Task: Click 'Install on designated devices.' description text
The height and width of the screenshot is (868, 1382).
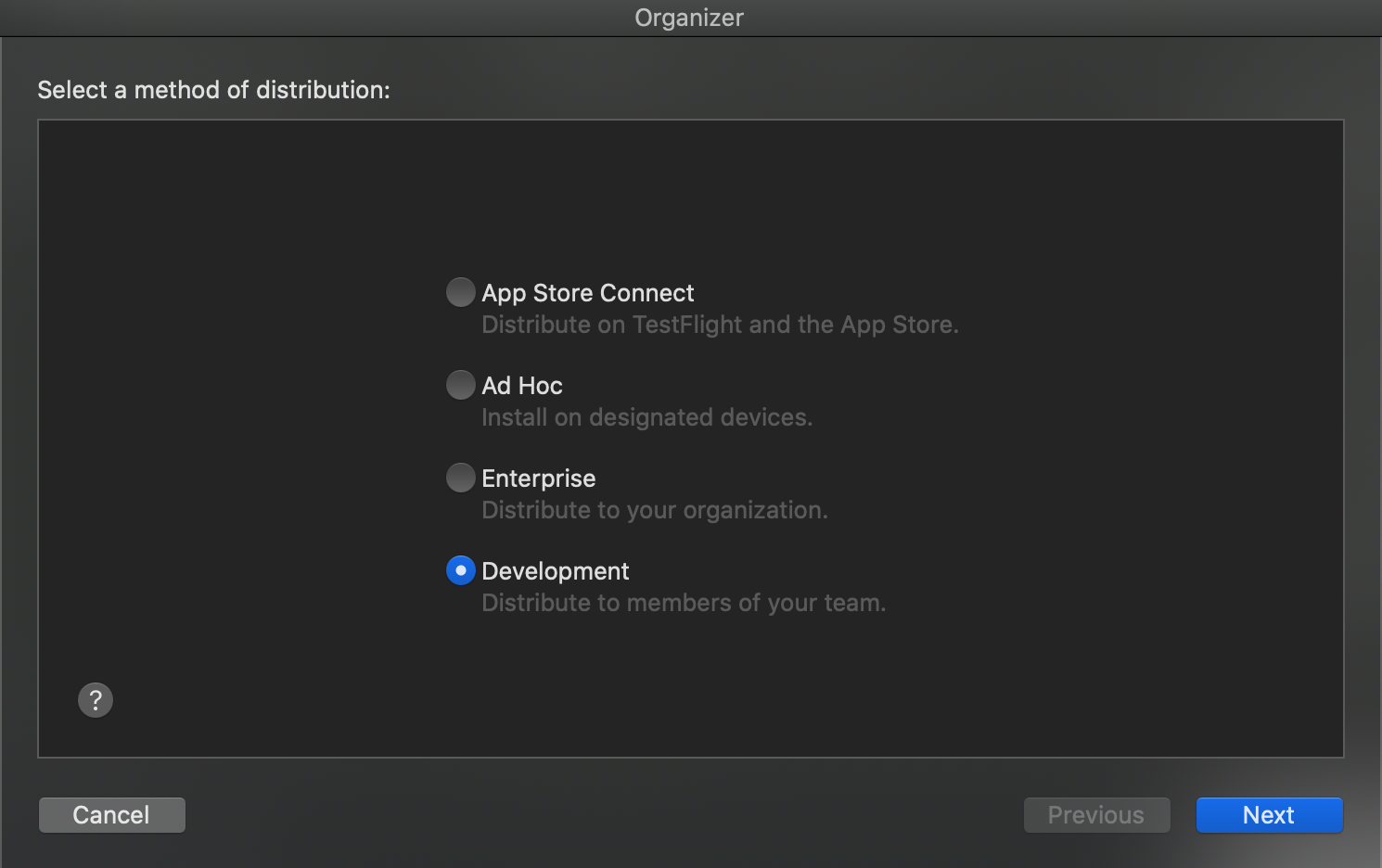Action: pyautogui.click(x=646, y=417)
